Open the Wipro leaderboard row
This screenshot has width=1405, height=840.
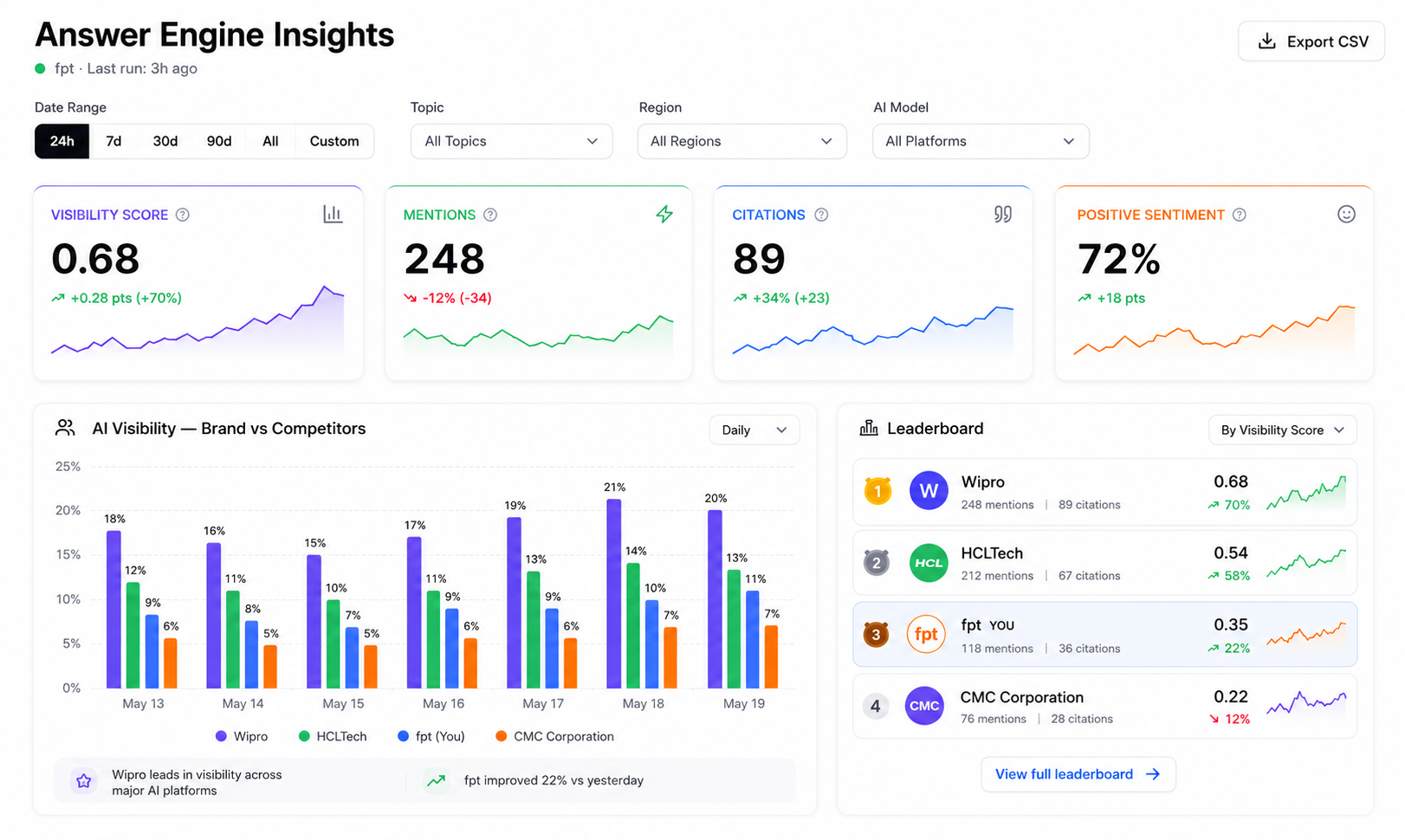point(1104,492)
